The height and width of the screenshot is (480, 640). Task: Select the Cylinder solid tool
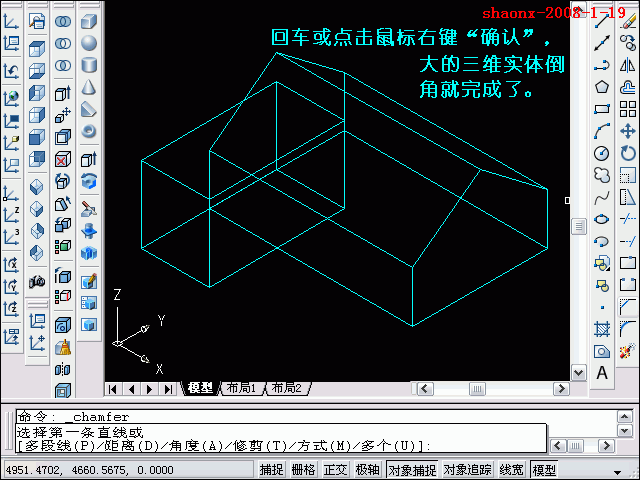pyautogui.click(x=89, y=65)
